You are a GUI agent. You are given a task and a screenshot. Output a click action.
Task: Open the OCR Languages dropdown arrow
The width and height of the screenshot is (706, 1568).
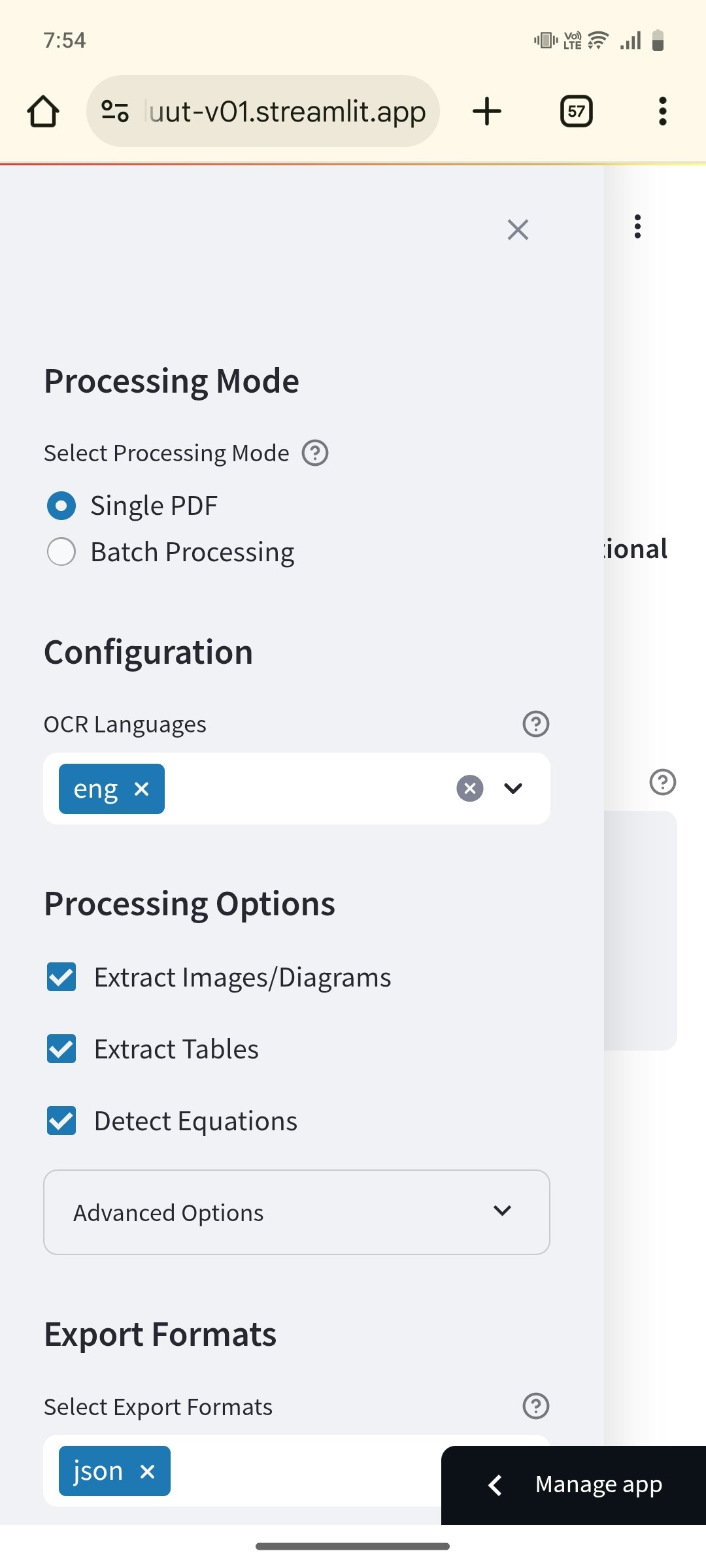pos(513,789)
